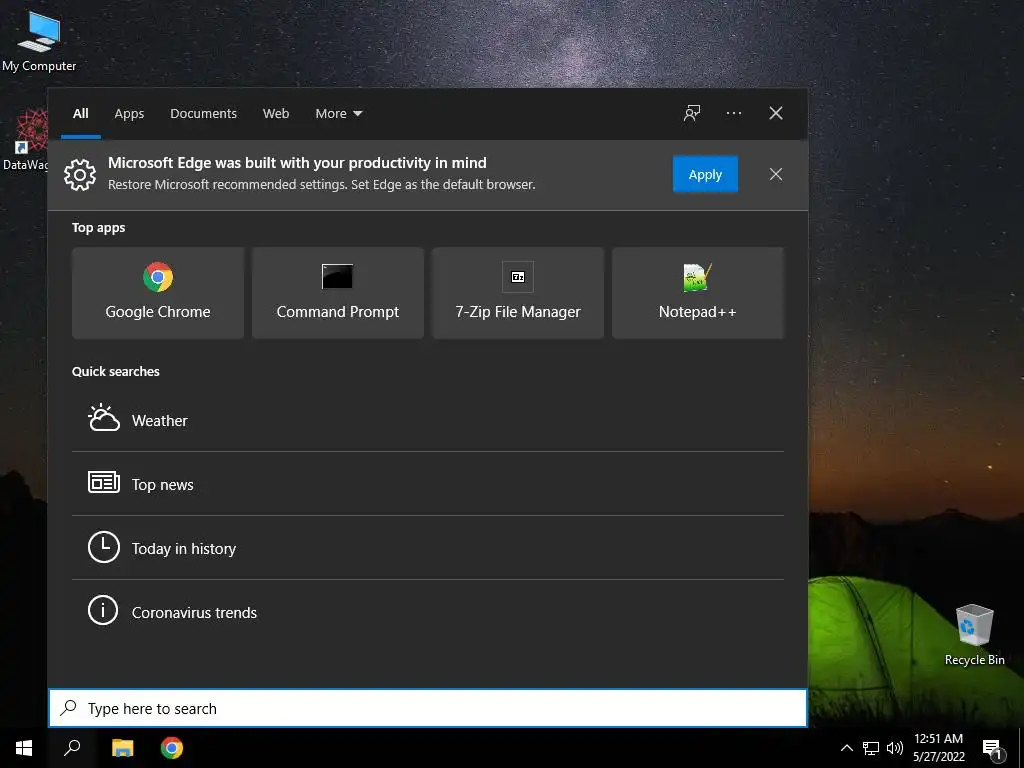Open 7-Zip File Manager tile
The height and width of the screenshot is (768, 1024).
pos(518,293)
